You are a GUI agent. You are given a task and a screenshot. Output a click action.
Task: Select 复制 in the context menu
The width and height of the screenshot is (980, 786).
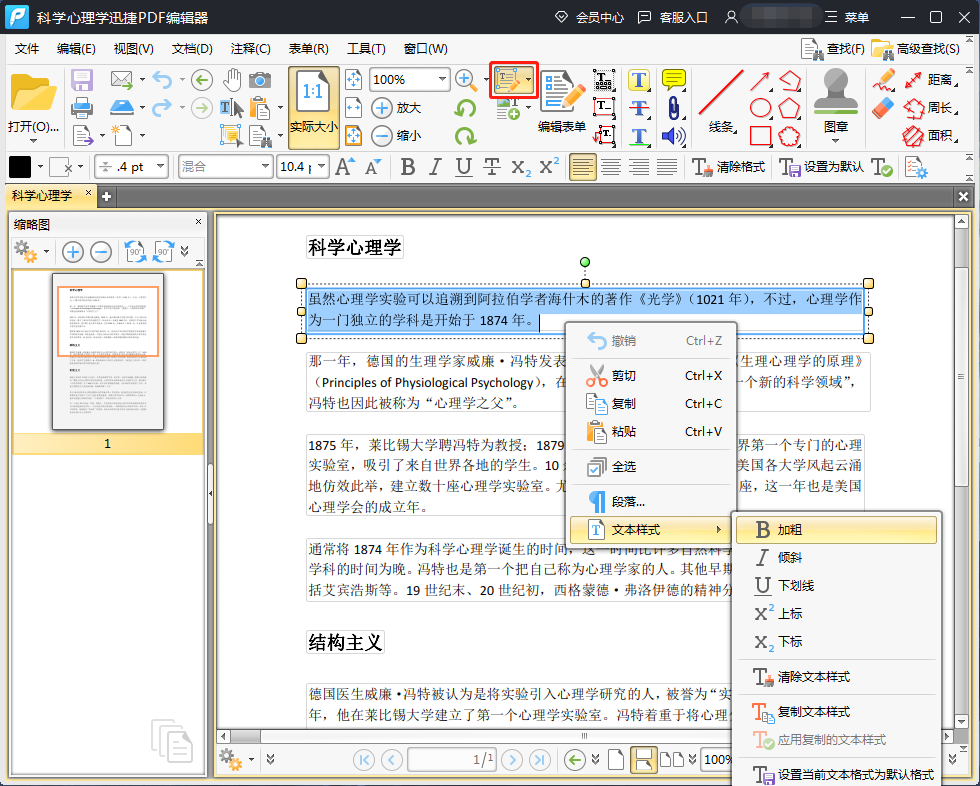(623, 404)
